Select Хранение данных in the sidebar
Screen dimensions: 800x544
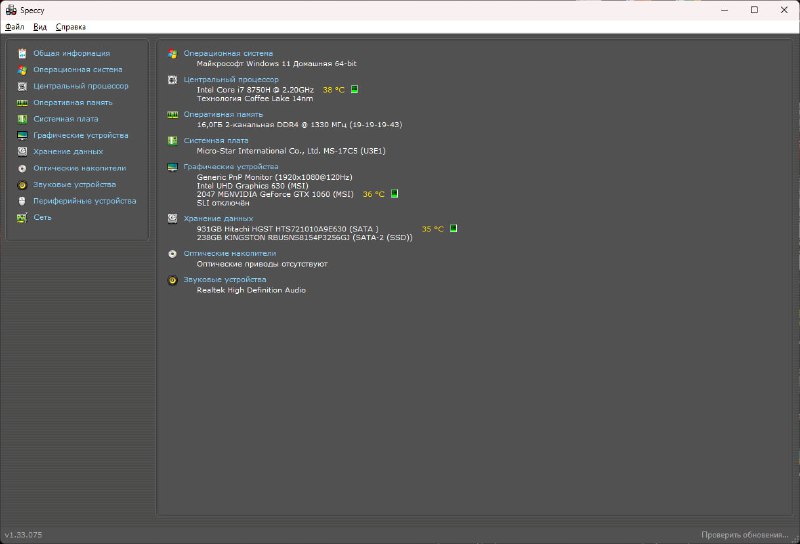(x=68, y=152)
